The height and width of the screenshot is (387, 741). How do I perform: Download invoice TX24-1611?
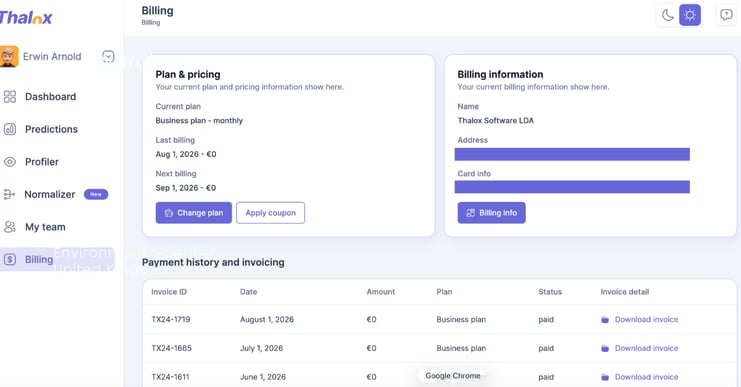(646, 377)
